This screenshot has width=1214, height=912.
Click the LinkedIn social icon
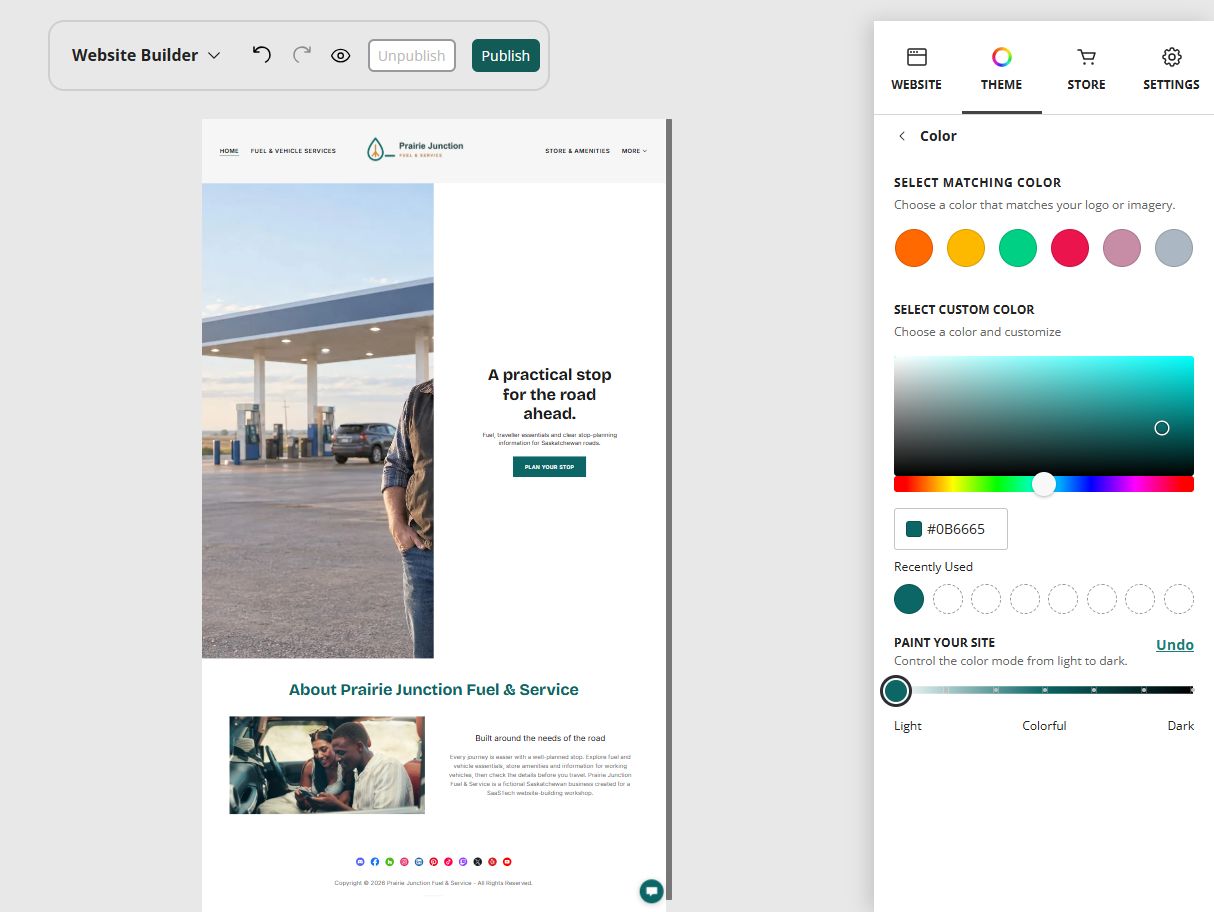click(x=419, y=862)
